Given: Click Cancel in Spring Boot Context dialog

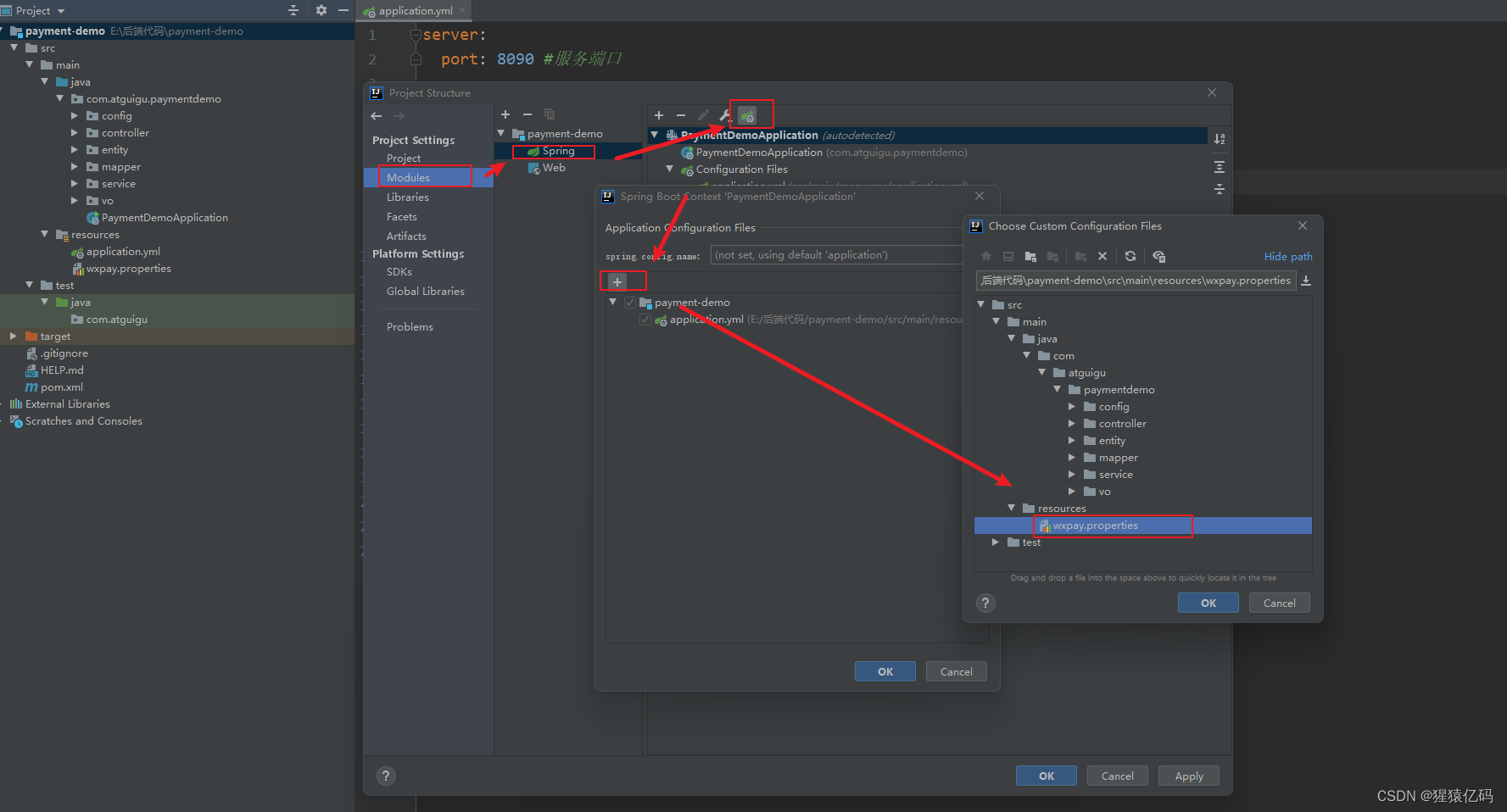Looking at the screenshot, I should [957, 671].
